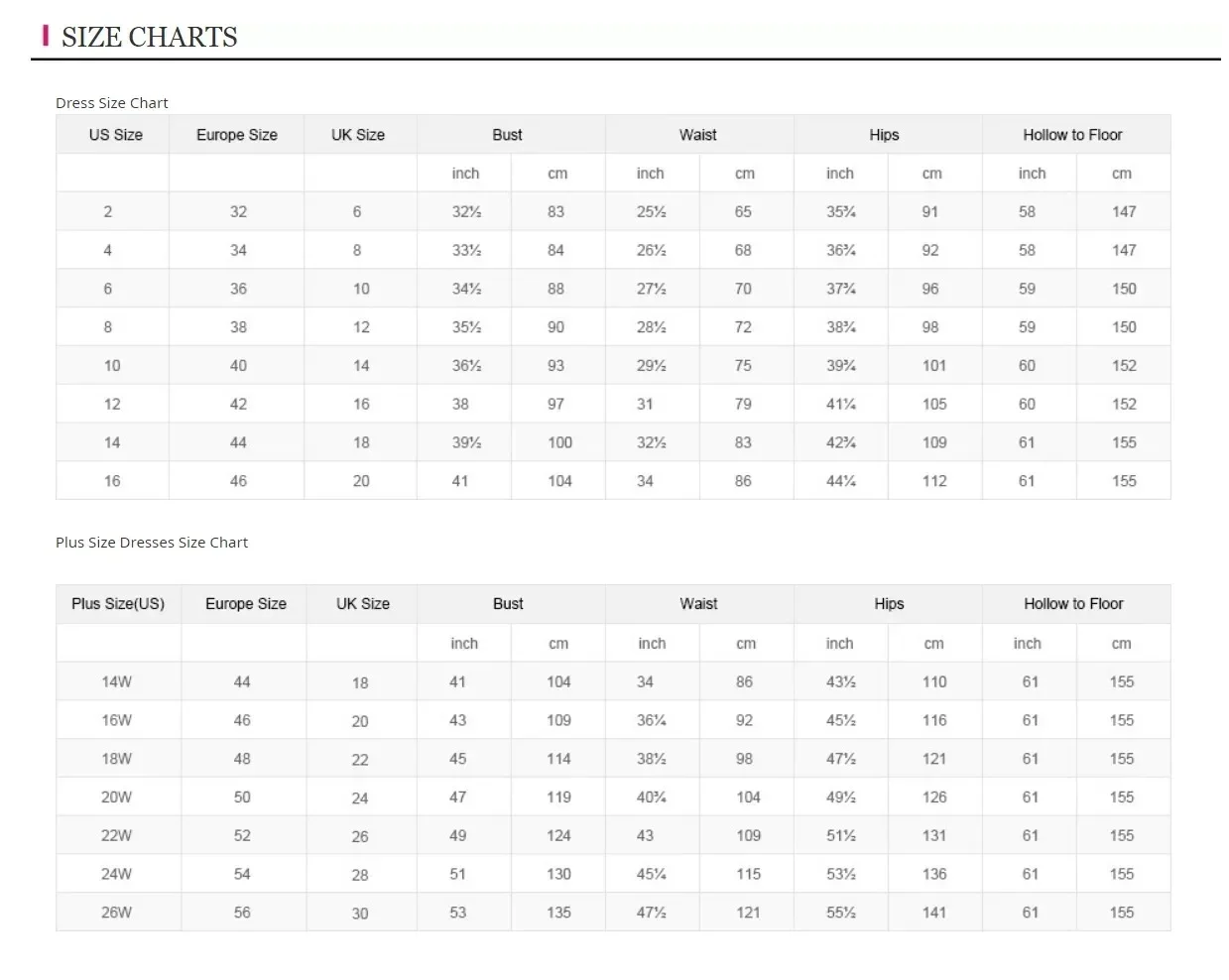The width and height of the screenshot is (1229, 980).
Task: Click the Europe Size header in dress chart
Action: pos(237,135)
